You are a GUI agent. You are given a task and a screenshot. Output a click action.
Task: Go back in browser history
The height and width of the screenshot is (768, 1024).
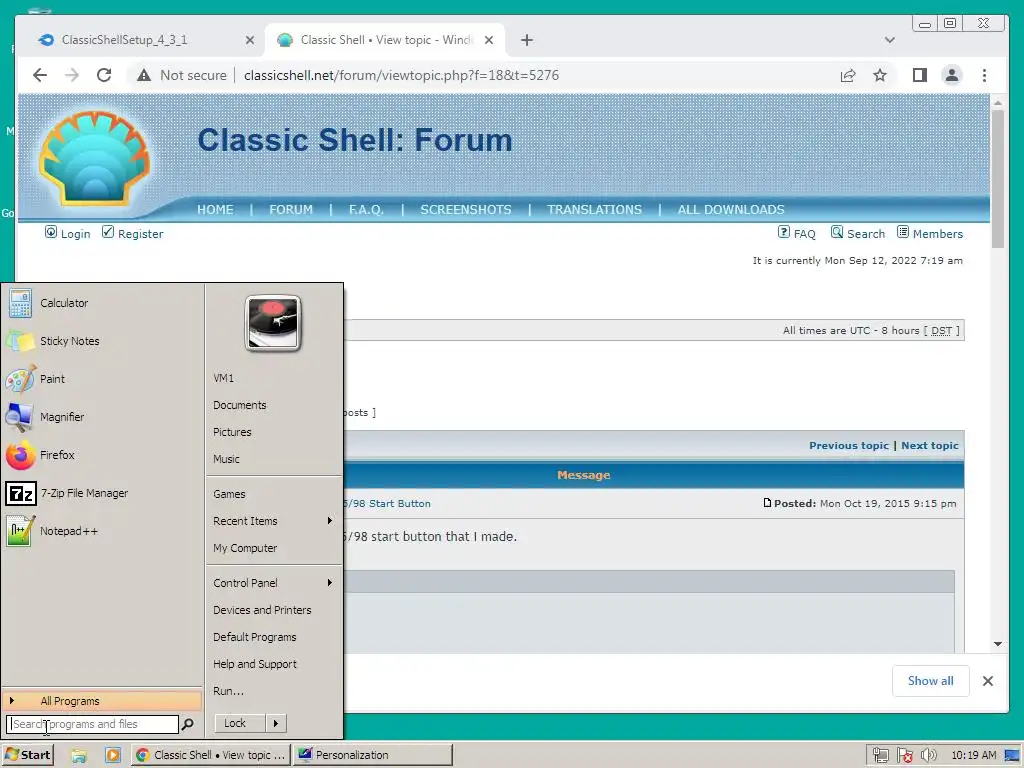point(40,75)
